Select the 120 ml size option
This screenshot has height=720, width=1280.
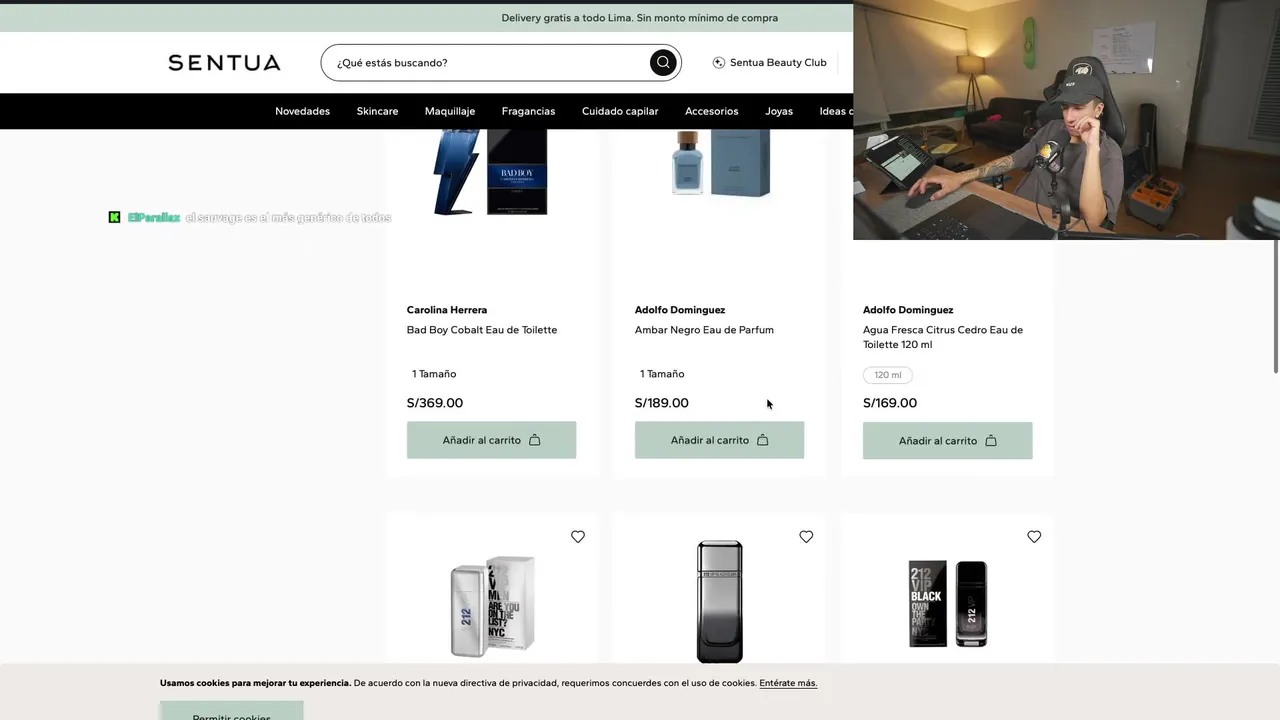click(888, 375)
